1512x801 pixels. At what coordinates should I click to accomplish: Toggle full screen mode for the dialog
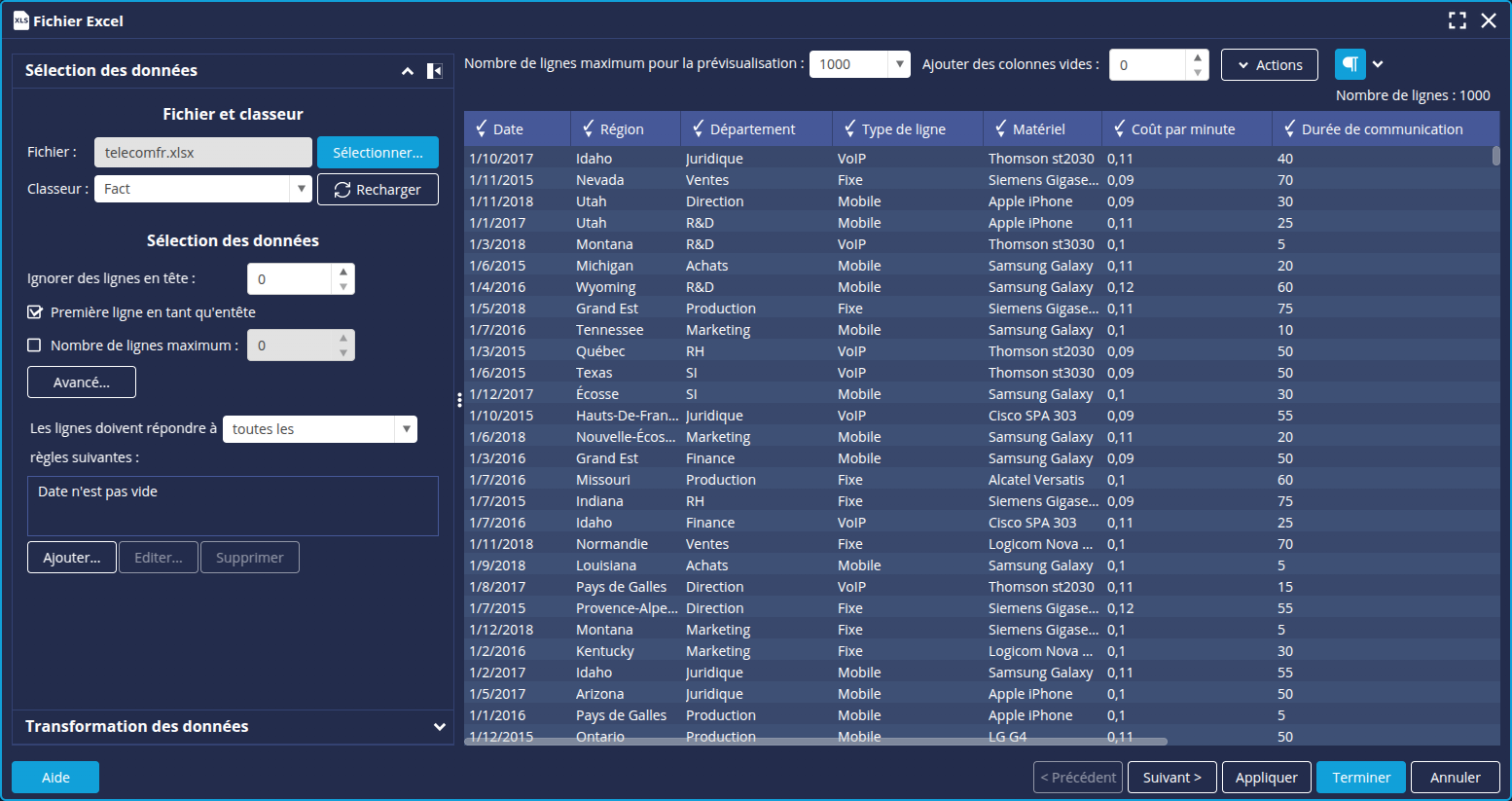[x=1457, y=20]
